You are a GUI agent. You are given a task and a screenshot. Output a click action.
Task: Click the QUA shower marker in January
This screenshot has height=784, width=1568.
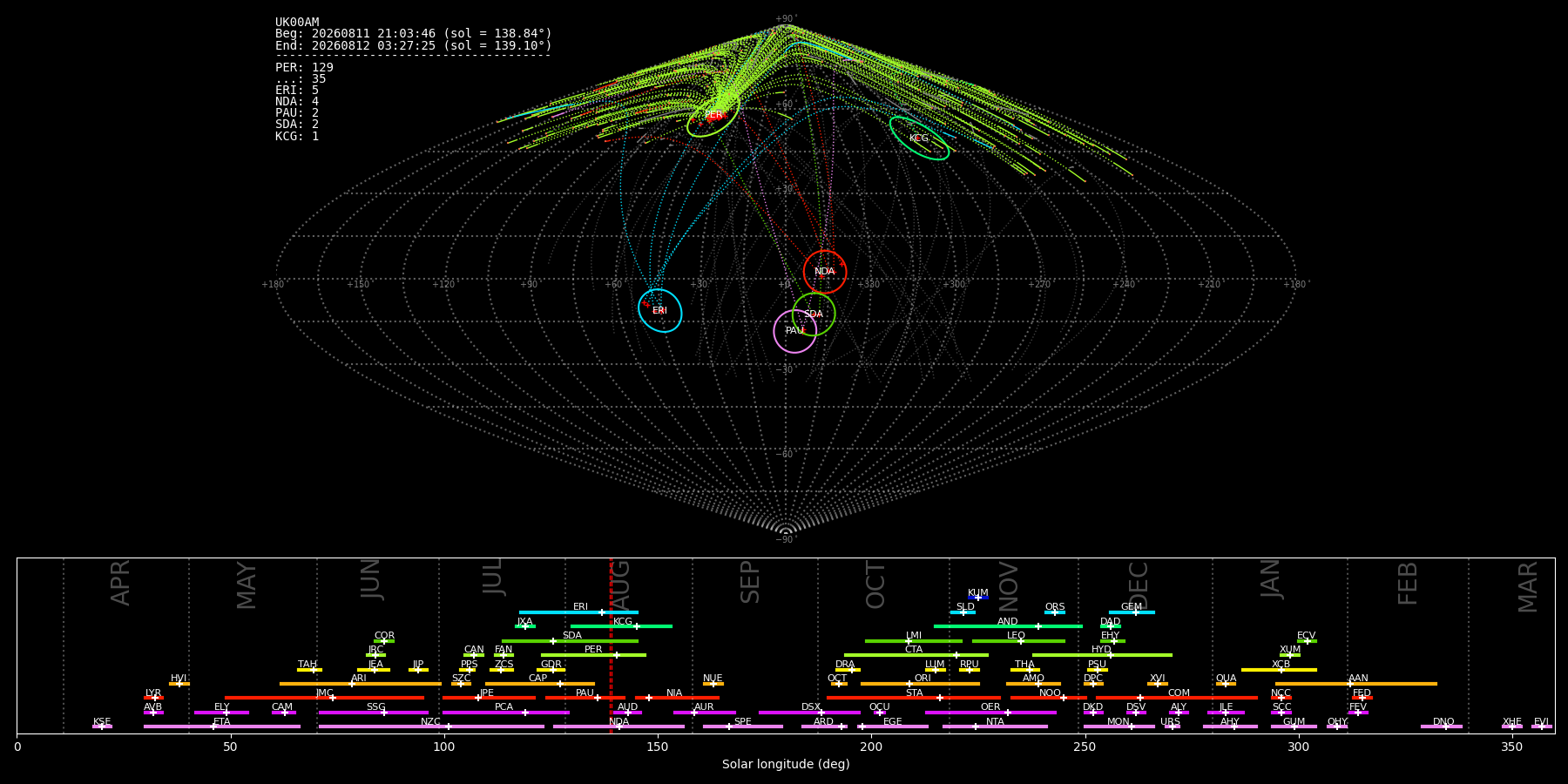[x=1226, y=684]
